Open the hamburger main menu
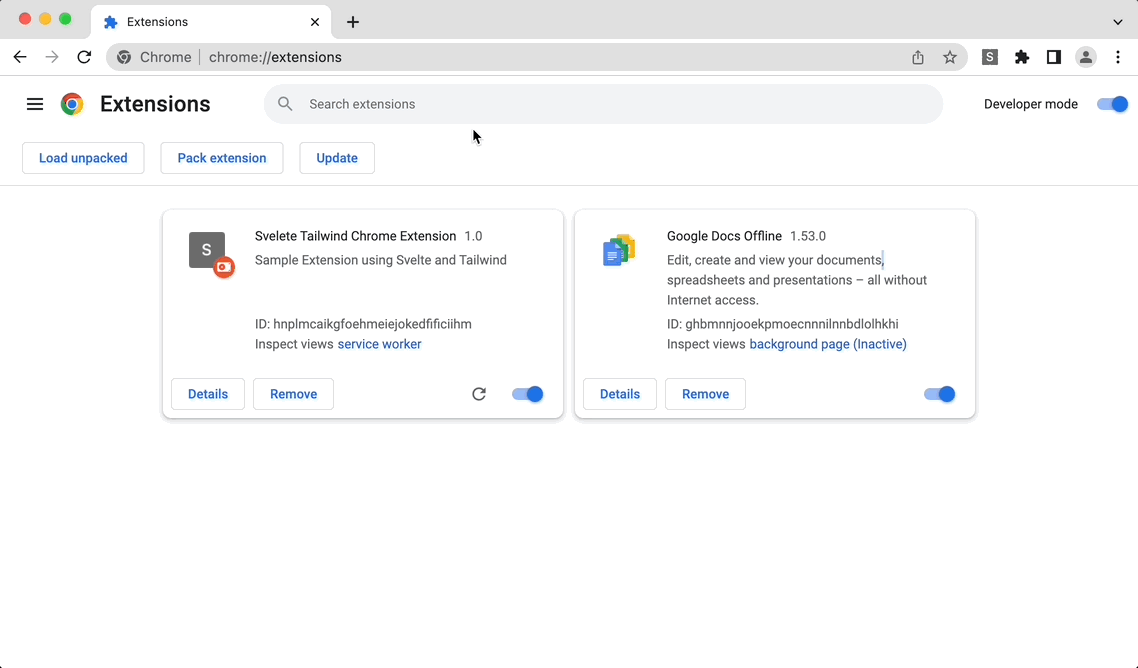This screenshot has width=1138, height=668. pyautogui.click(x=35, y=104)
